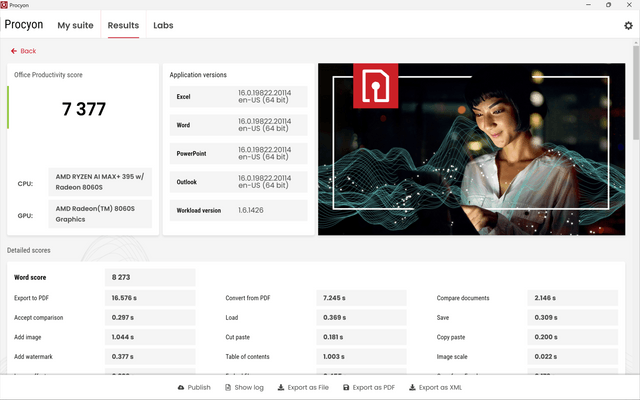The height and width of the screenshot is (400, 640).
Task: Click the Export as PDF text
Action: (374, 387)
